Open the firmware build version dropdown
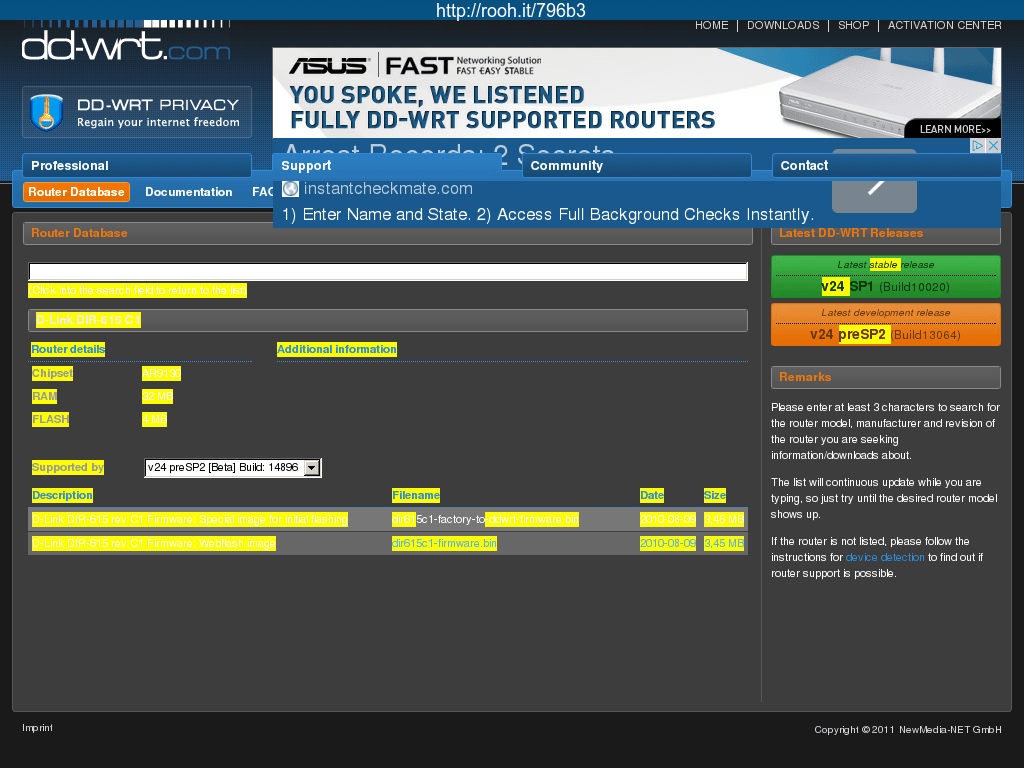The height and width of the screenshot is (768, 1024). [x=311, y=467]
